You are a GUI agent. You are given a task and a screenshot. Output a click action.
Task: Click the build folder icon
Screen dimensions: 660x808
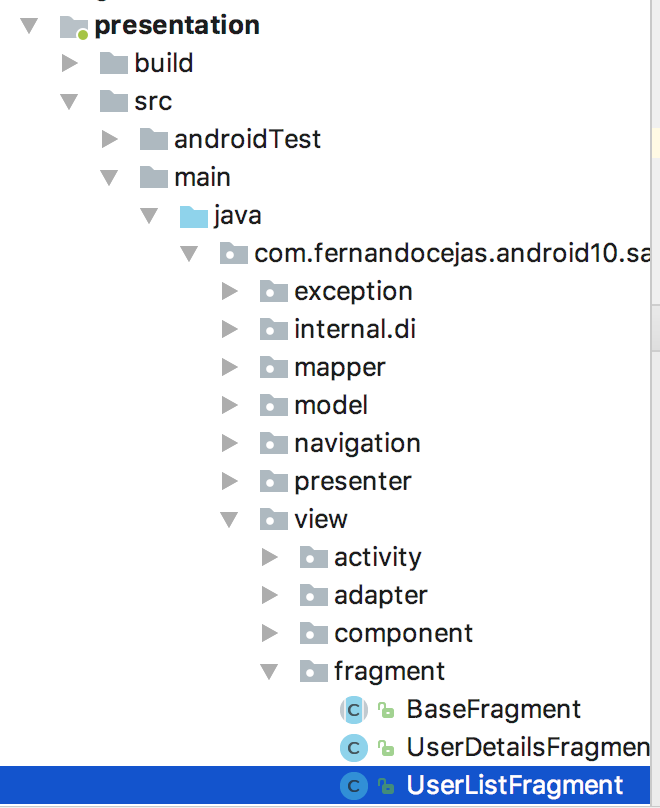tap(112, 63)
